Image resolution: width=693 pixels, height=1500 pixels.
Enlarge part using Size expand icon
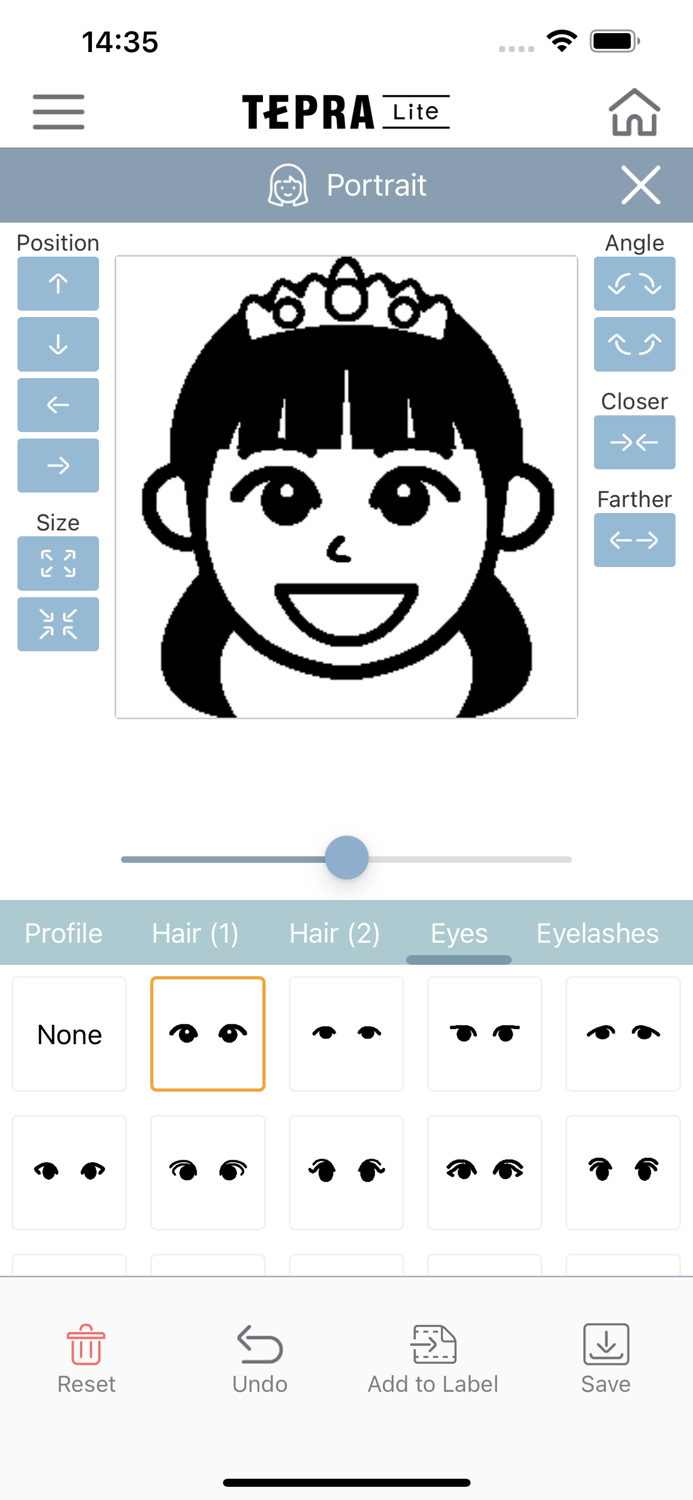pos(58,564)
